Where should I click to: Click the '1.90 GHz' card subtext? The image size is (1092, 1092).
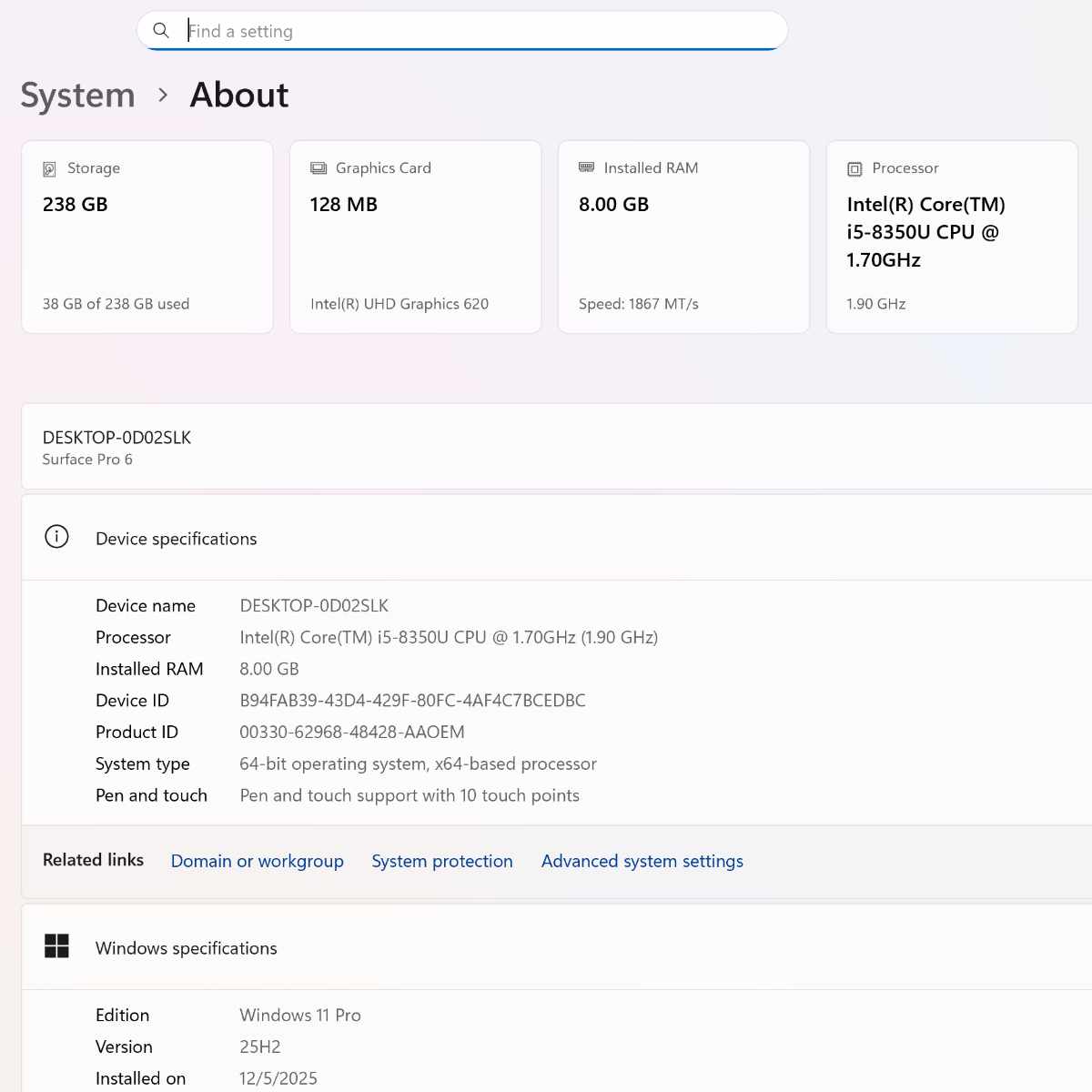point(876,304)
